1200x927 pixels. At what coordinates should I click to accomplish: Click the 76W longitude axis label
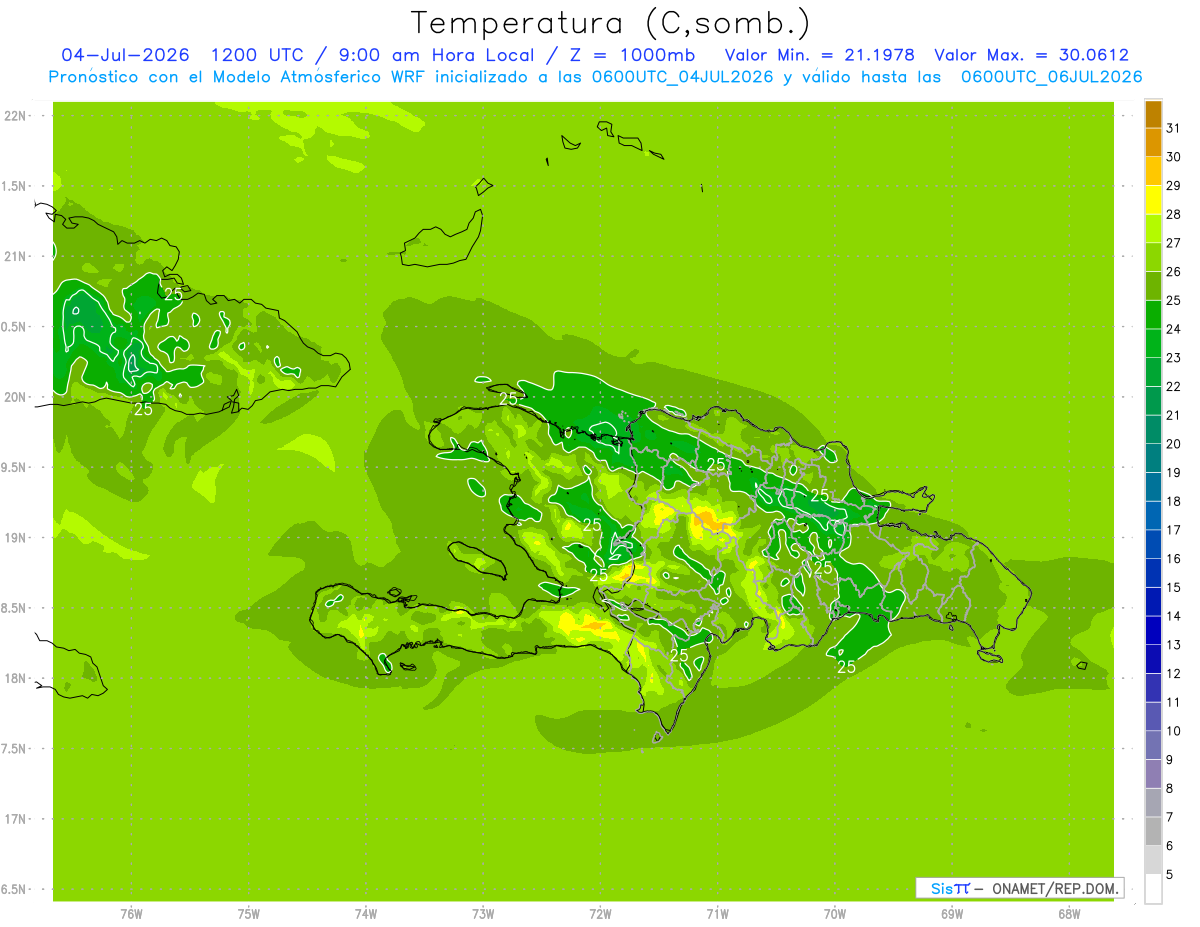pos(131,914)
